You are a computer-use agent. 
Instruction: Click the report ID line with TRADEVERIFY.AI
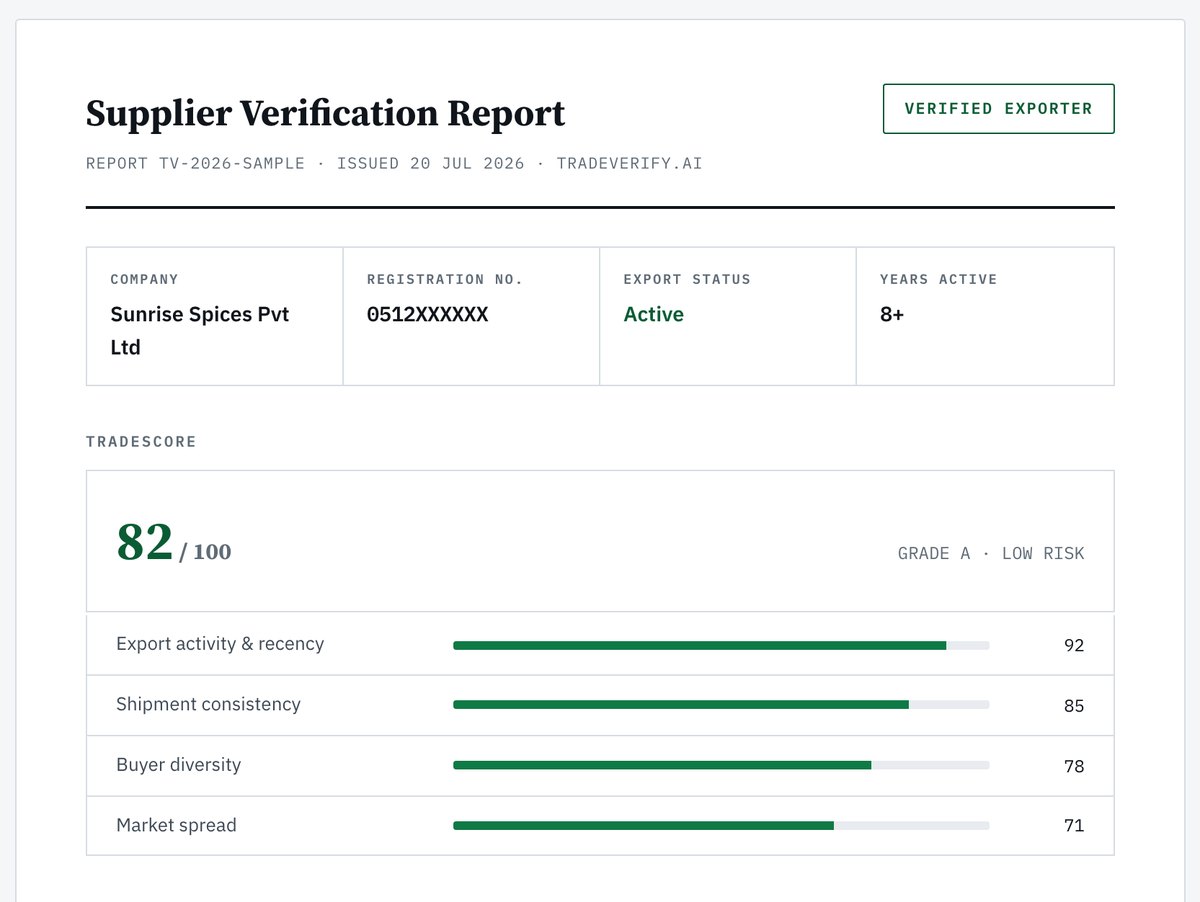[394, 163]
